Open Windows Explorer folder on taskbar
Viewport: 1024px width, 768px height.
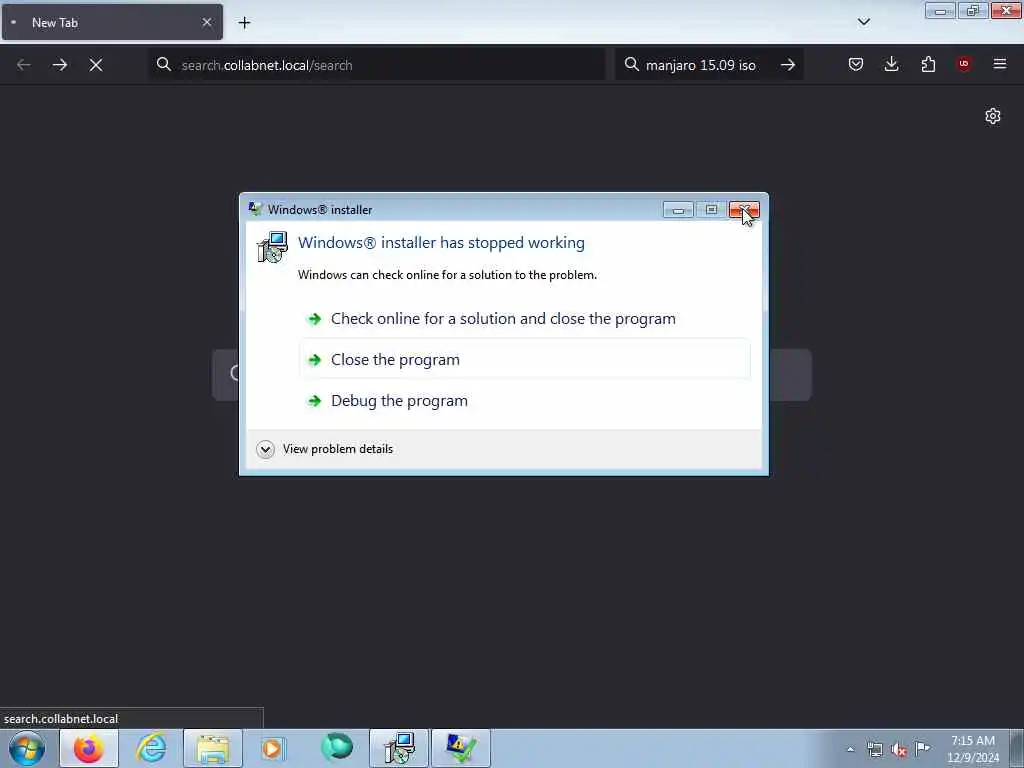[x=213, y=748]
